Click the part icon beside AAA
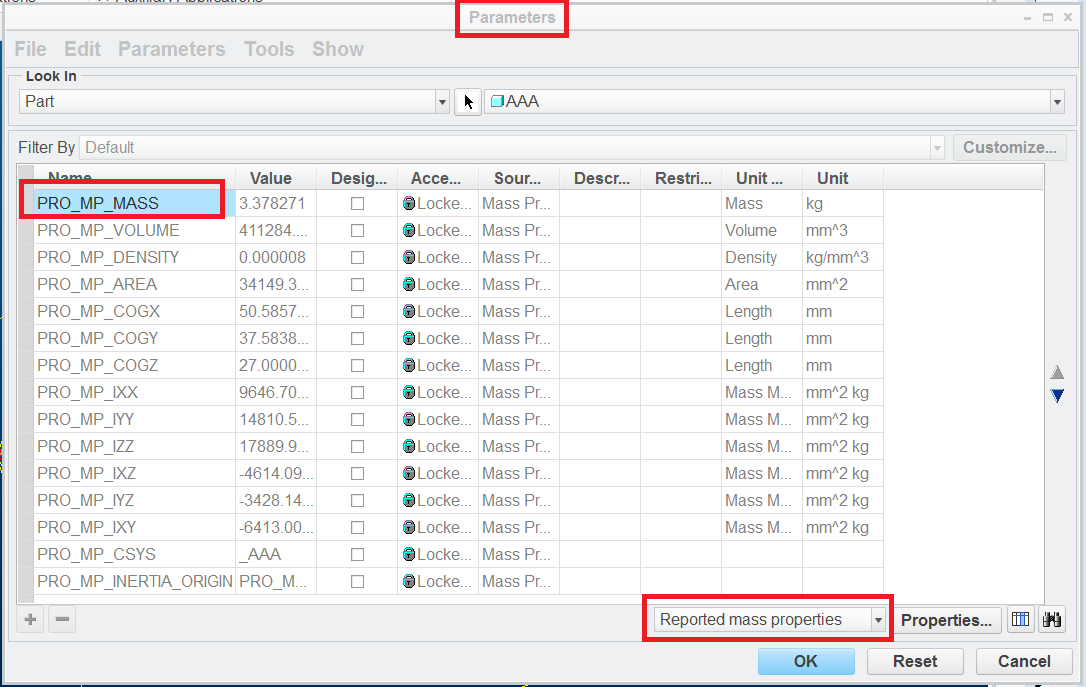 (495, 101)
